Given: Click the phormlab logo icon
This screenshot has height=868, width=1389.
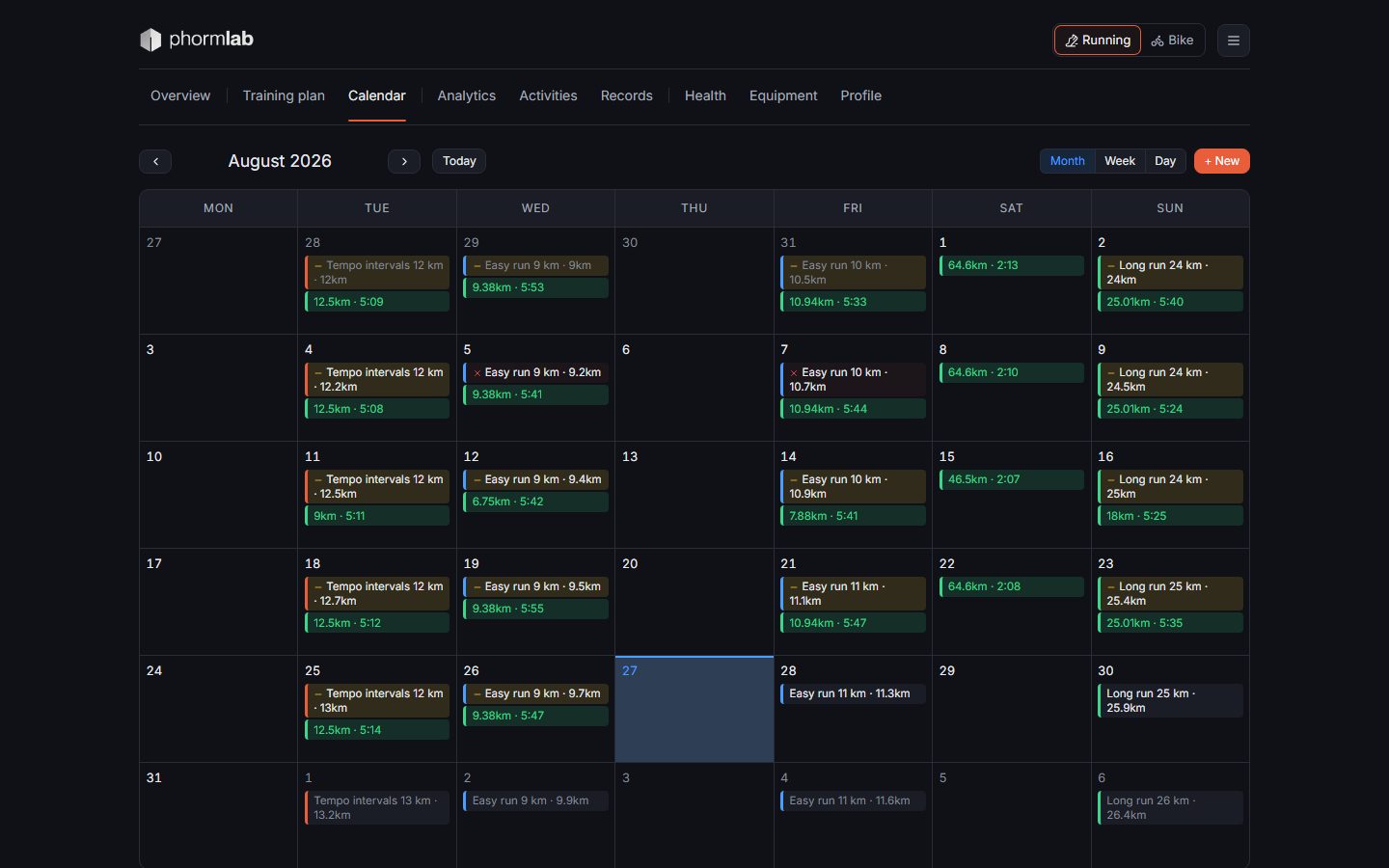Looking at the screenshot, I should click(150, 40).
